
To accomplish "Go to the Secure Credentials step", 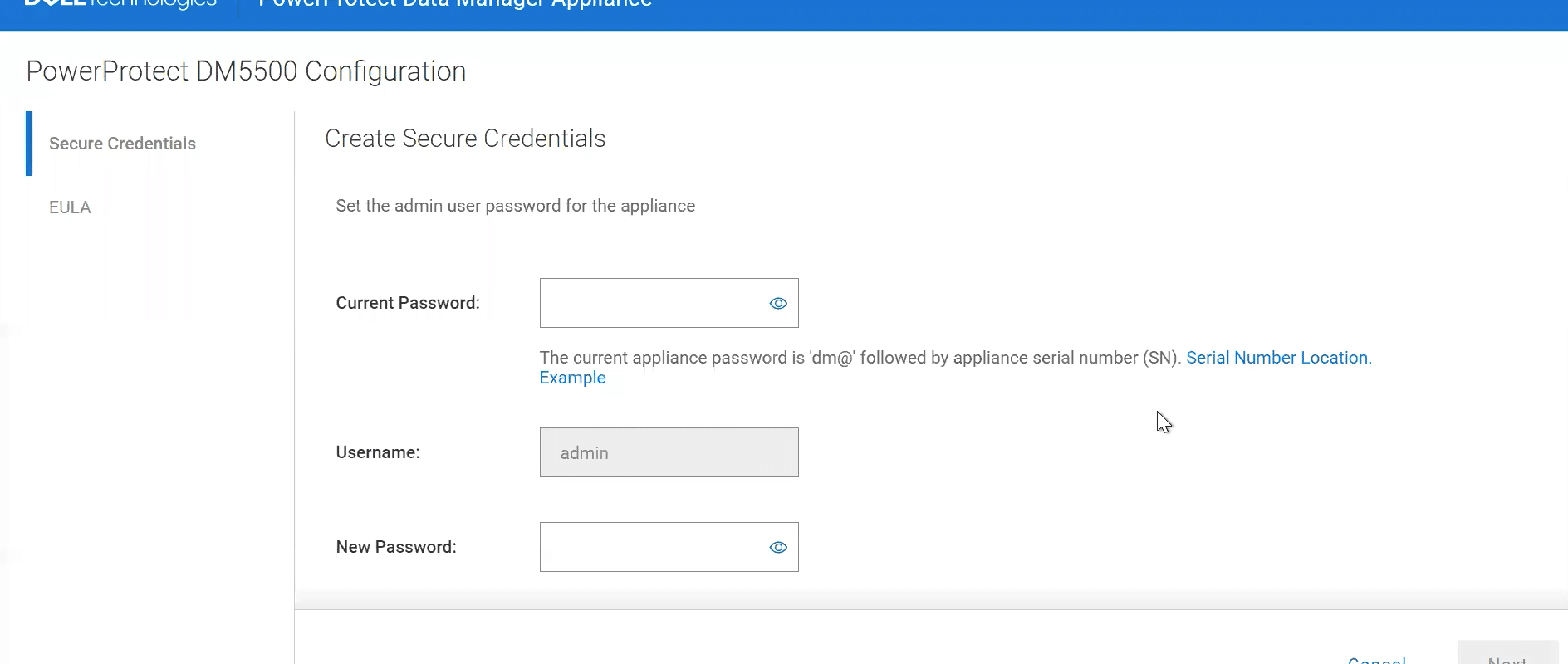I will point(122,144).
